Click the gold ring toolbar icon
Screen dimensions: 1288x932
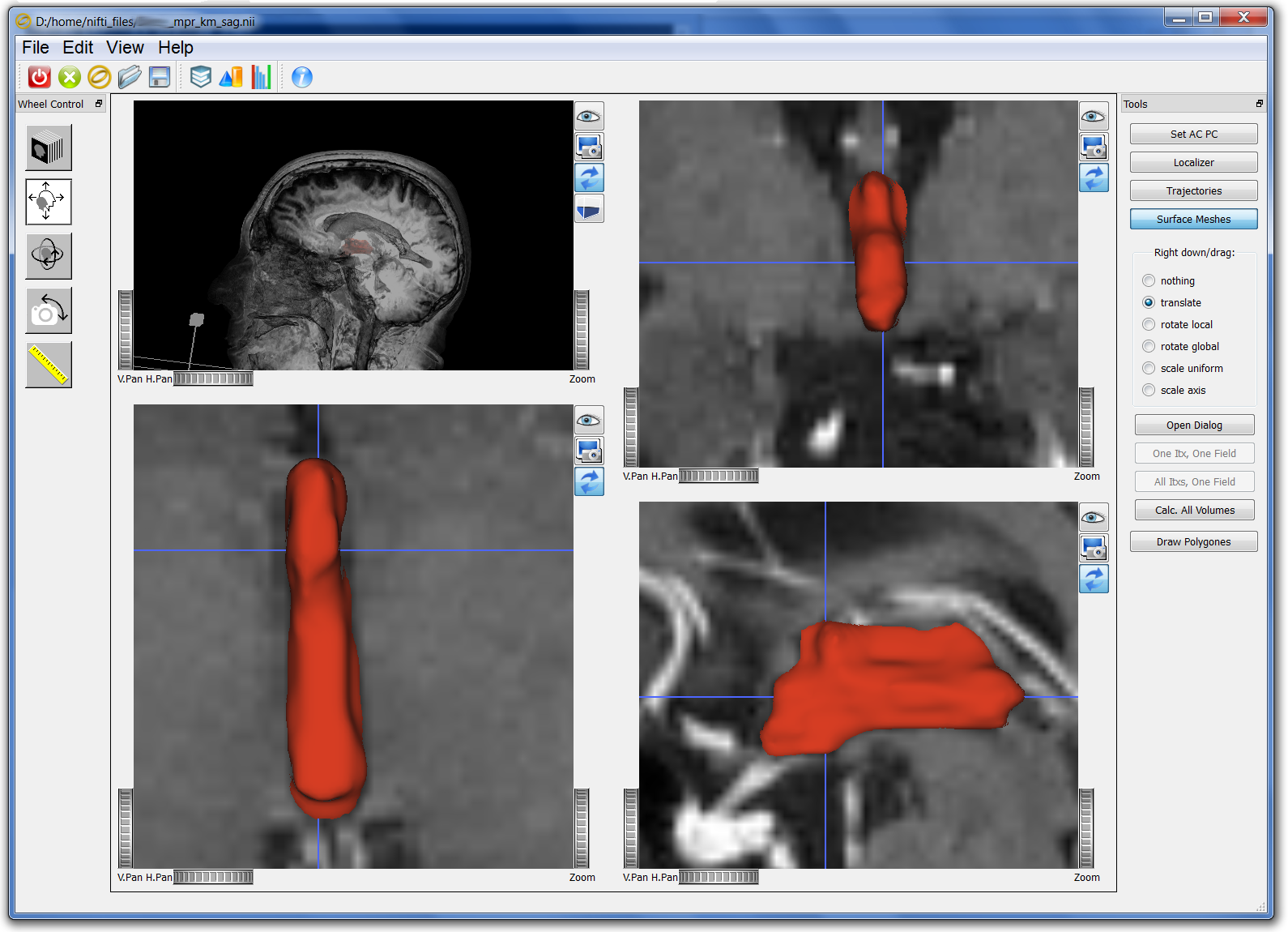[x=99, y=77]
